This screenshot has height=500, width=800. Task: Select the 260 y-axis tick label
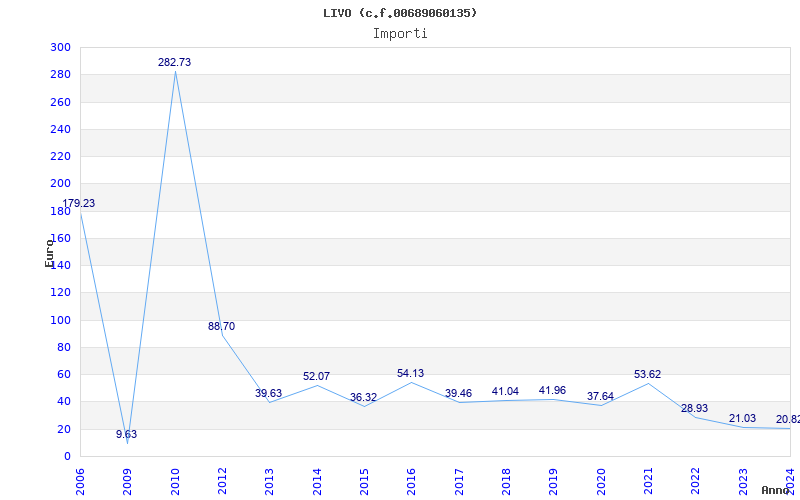(60, 102)
